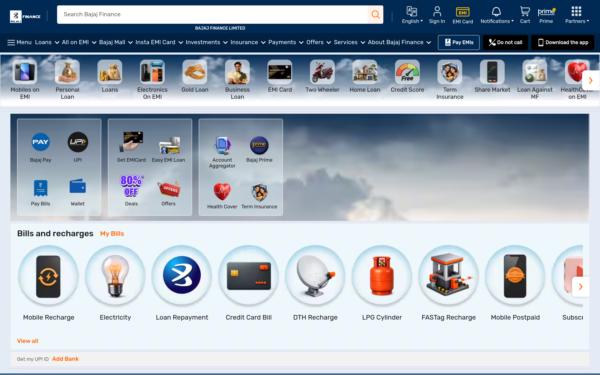Open Account Aggregator shortcut
The height and width of the screenshot is (375, 600).
click(x=222, y=145)
